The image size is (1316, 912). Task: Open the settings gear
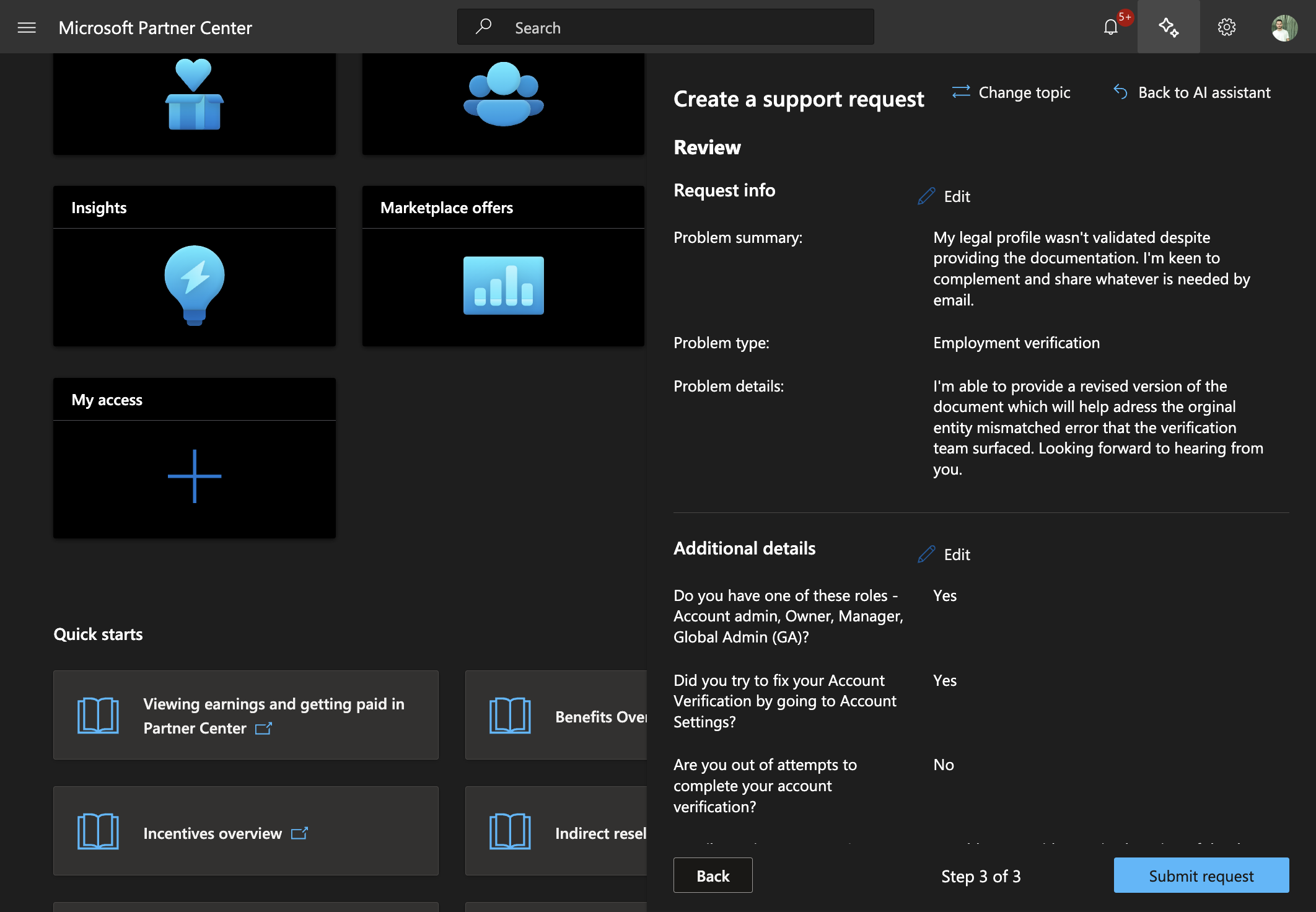tap(1226, 27)
